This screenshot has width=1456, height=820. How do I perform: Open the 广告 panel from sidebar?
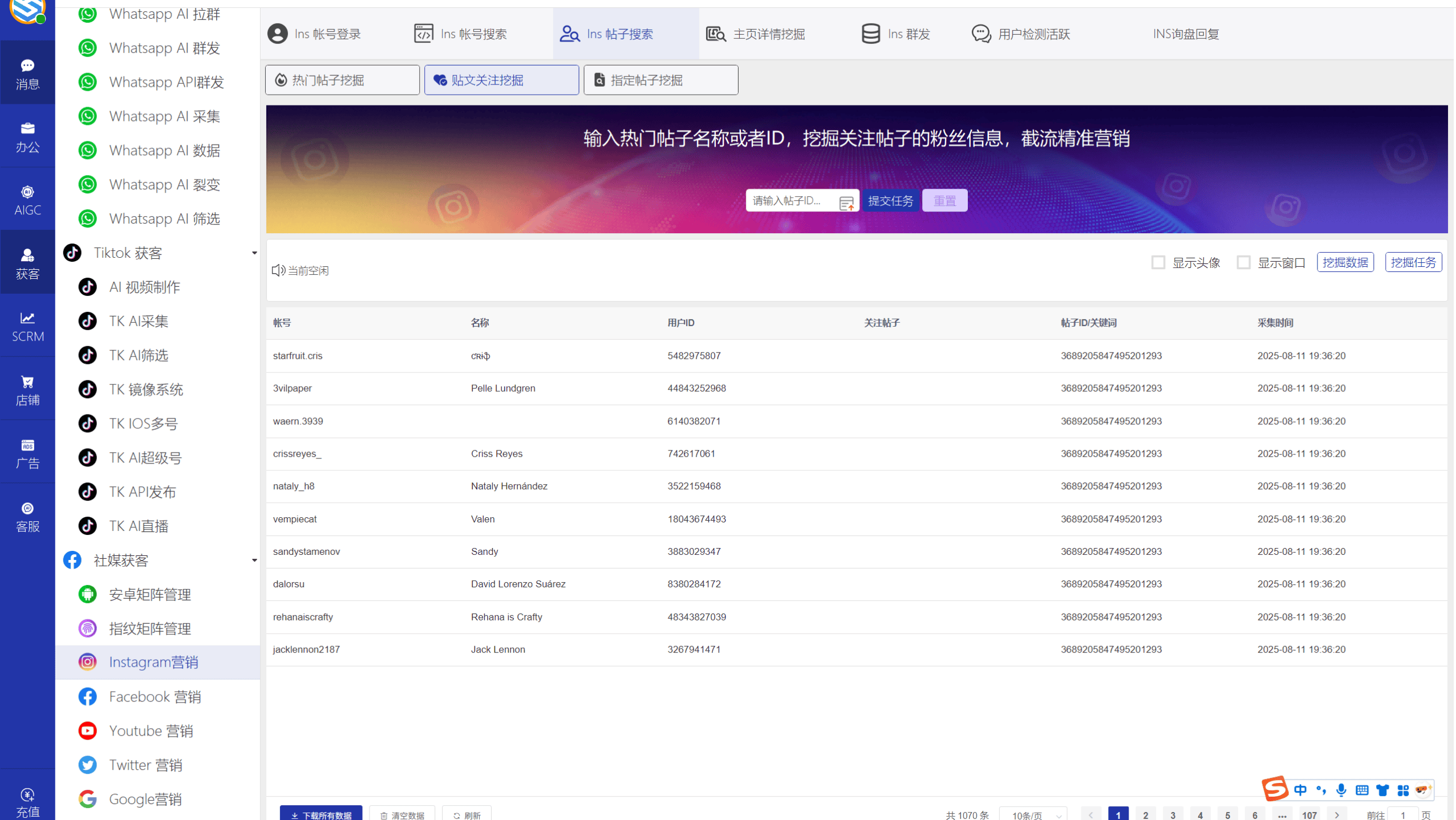pos(27,453)
